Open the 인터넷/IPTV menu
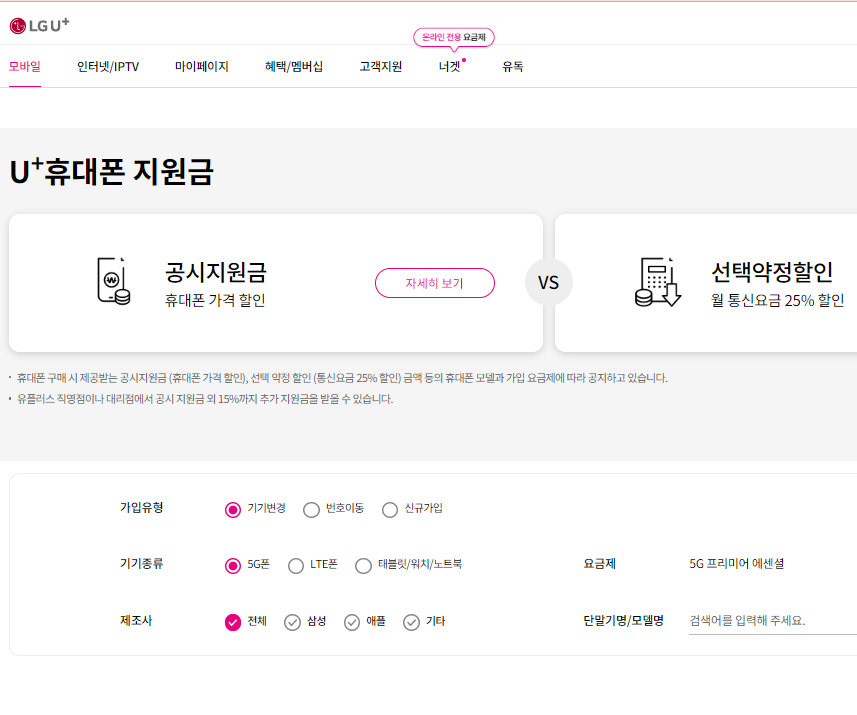 coord(108,67)
